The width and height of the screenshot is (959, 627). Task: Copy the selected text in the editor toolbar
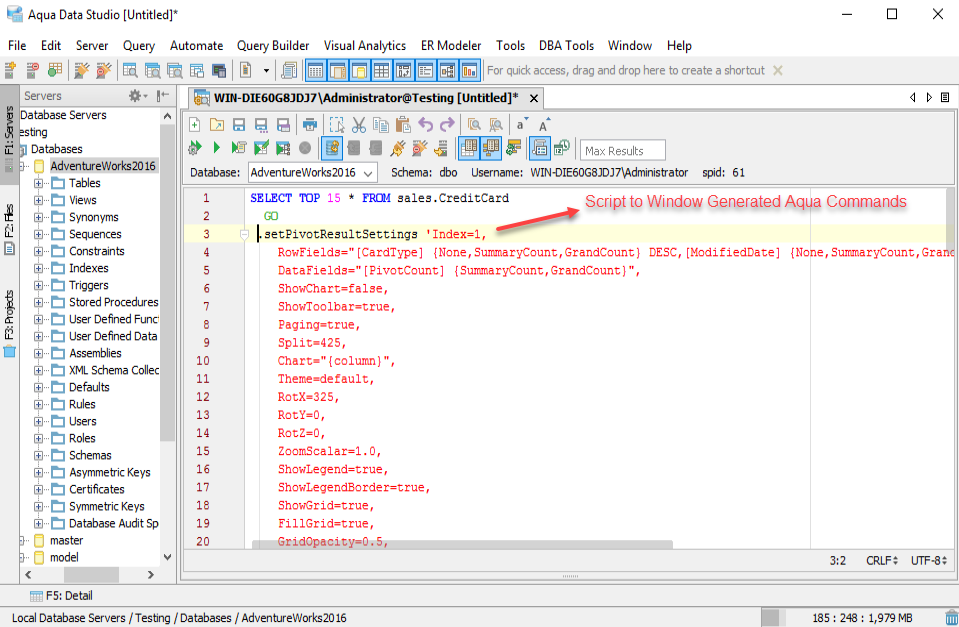tap(380, 125)
